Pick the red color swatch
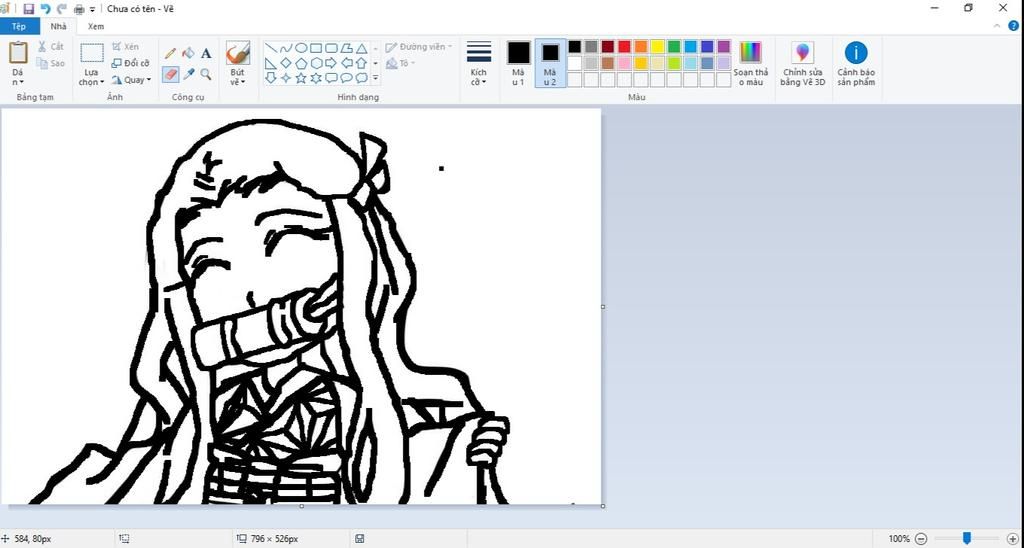1024x548 pixels. [624, 46]
